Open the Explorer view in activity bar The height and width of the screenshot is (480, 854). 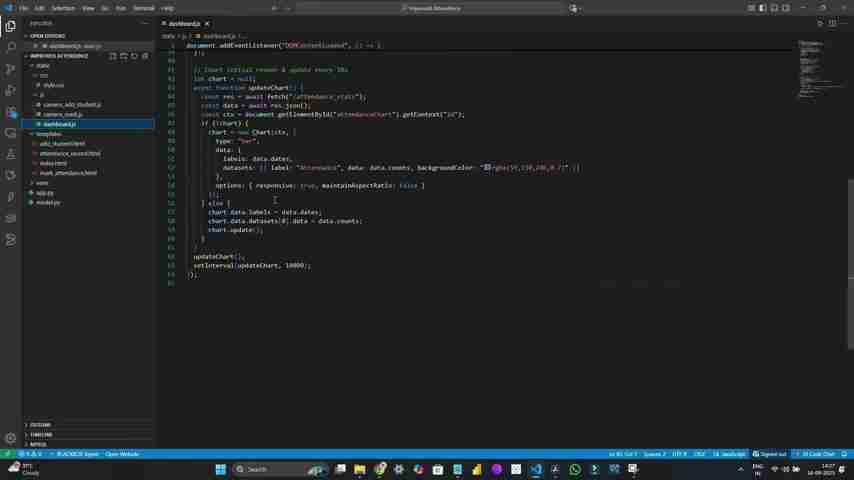11,26
